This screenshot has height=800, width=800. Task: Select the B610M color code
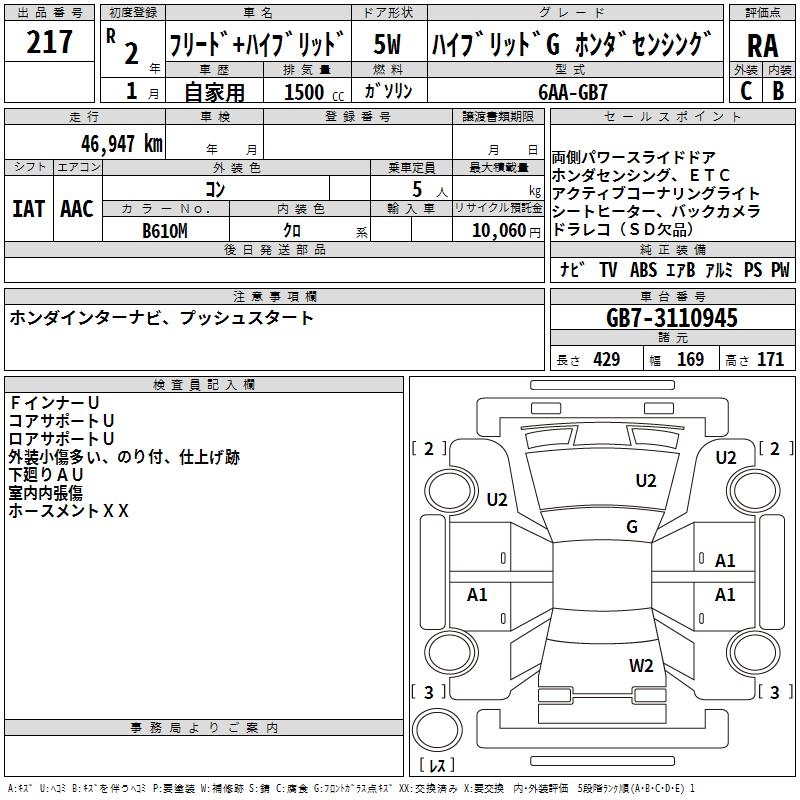click(x=166, y=230)
